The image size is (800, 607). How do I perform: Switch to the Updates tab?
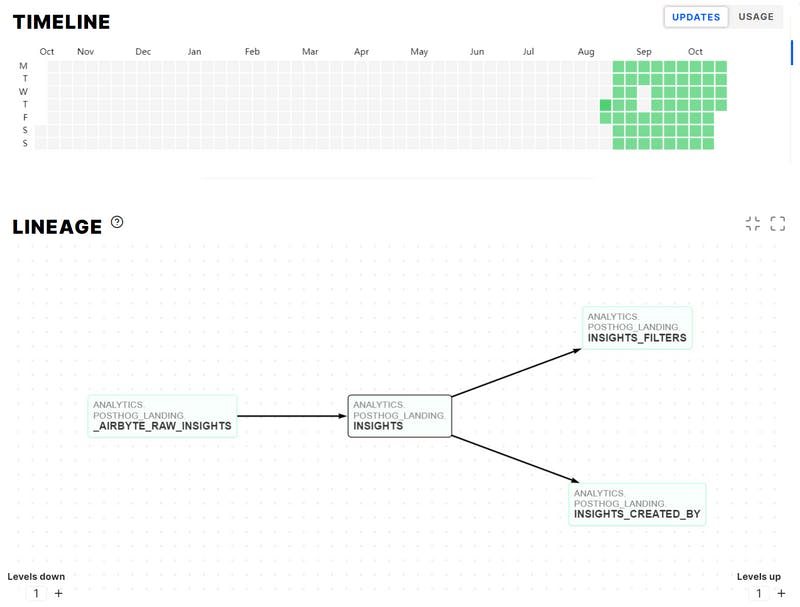tap(696, 17)
